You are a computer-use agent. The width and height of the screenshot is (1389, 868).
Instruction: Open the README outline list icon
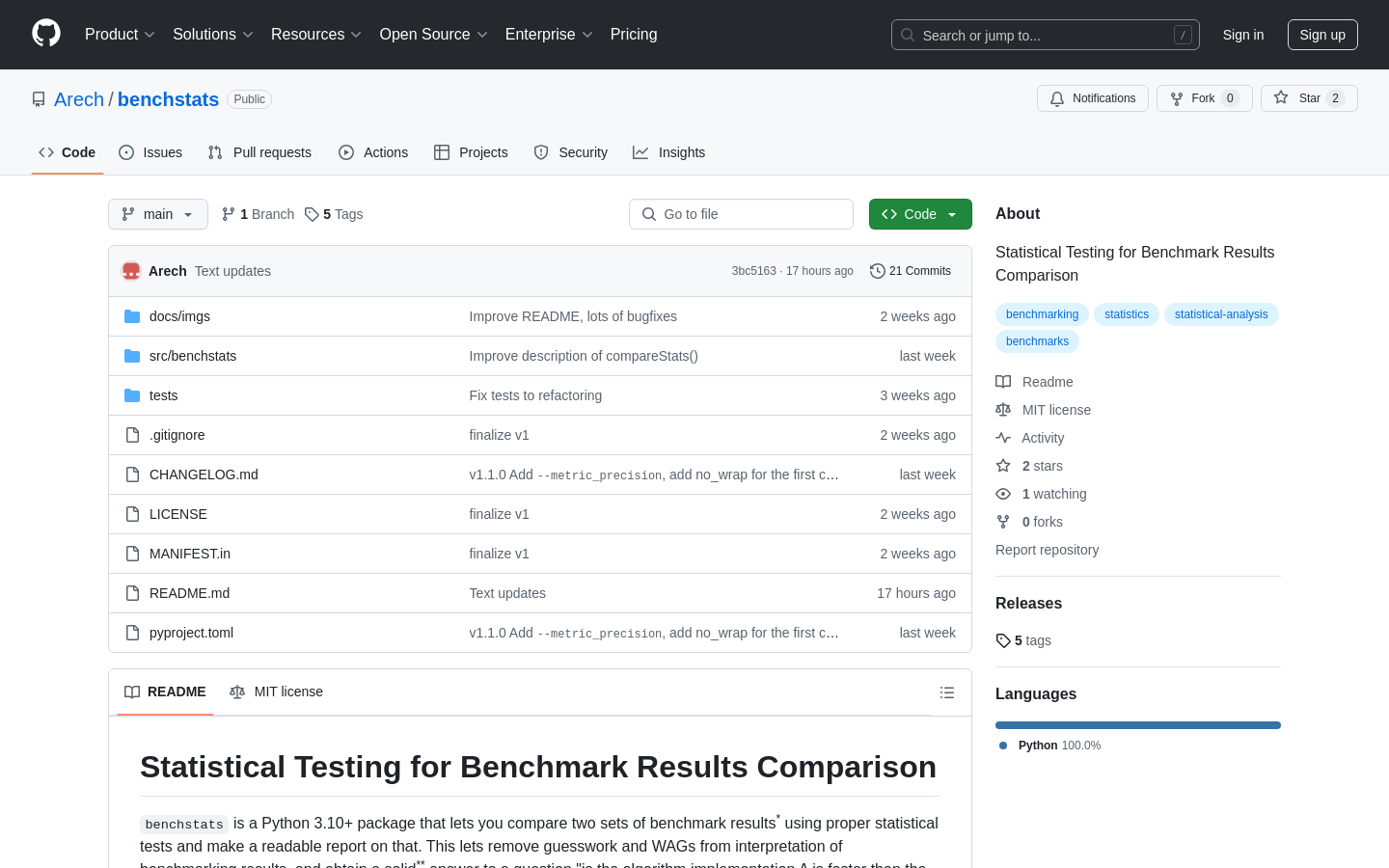947,692
